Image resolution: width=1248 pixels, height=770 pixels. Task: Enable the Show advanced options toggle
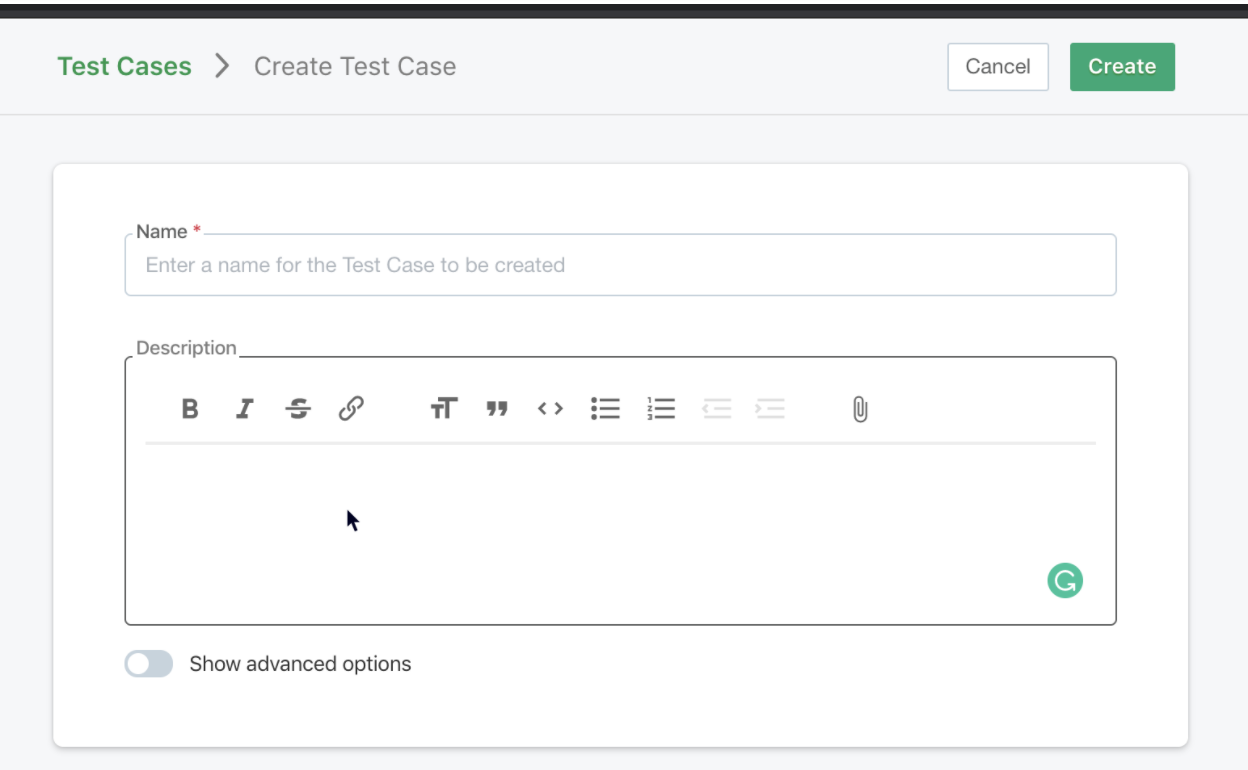(x=148, y=663)
